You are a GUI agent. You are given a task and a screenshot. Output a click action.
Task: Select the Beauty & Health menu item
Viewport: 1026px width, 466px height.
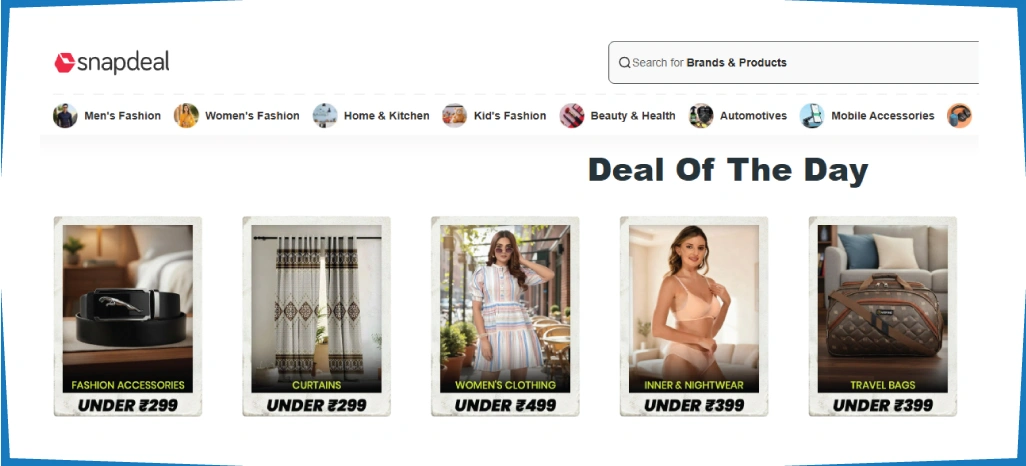click(x=633, y=116)
